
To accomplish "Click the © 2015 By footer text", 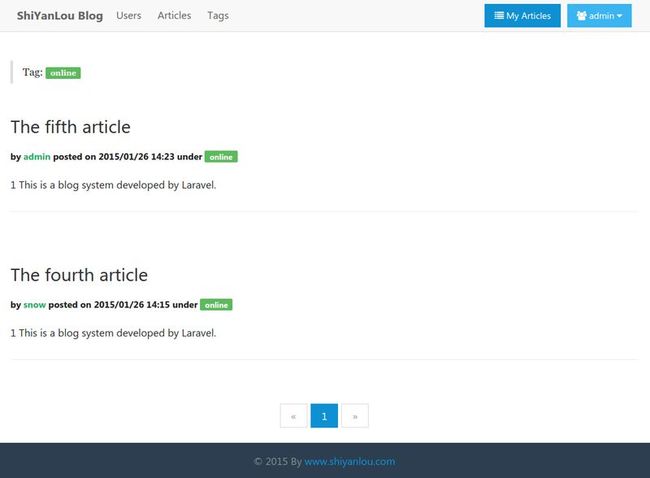I will pyautogui.click(x=278, y=461).
